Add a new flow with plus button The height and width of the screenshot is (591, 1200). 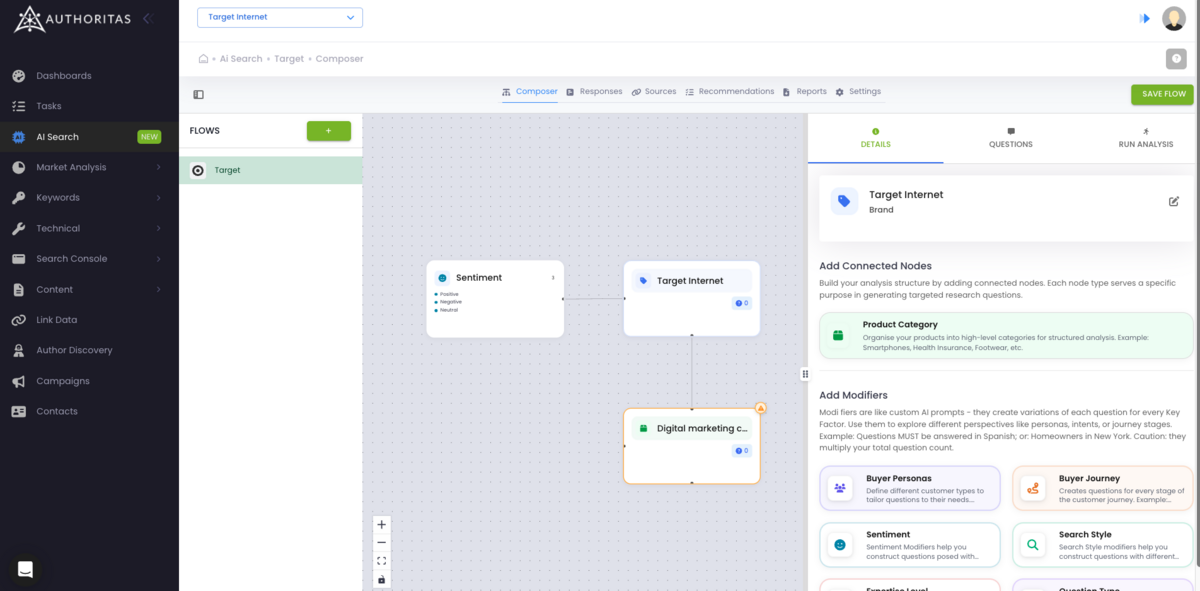pyautogui.click(x=328, y=131)
